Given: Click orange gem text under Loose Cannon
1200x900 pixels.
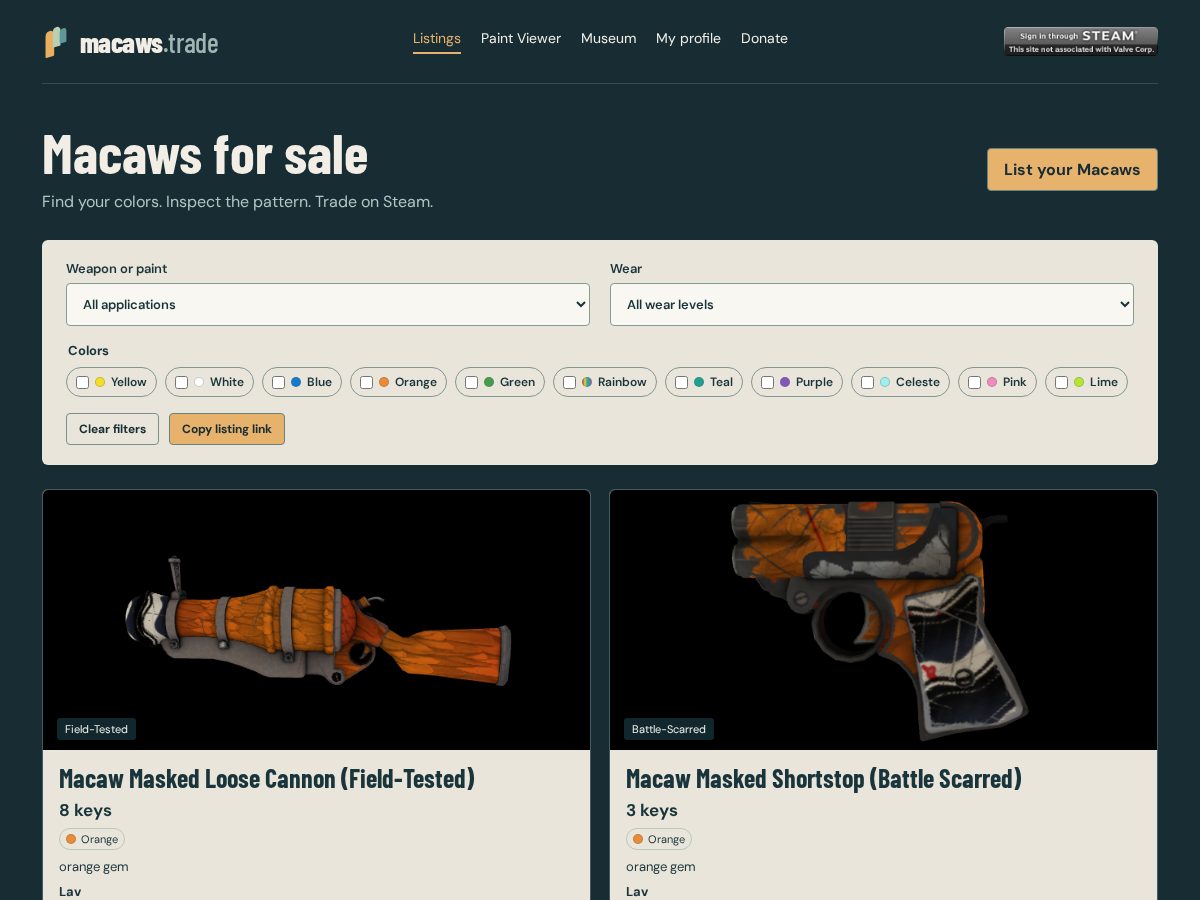Looking at the screenshot, I should pos(94,867).
